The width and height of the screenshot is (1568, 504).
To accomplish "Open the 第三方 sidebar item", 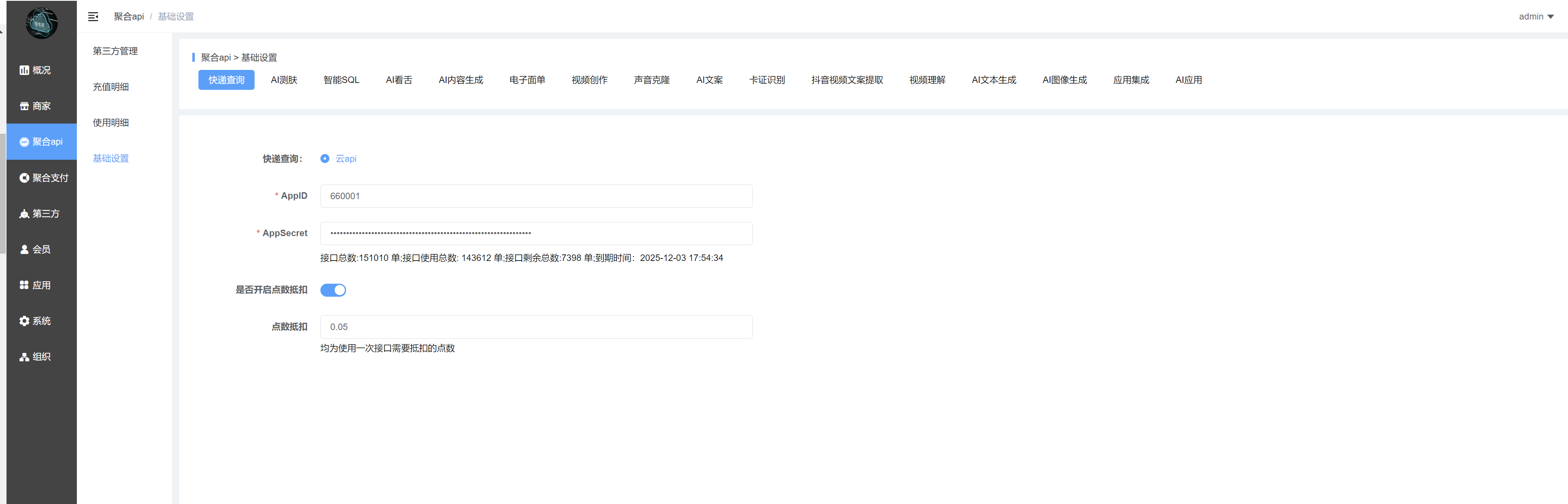I will click(x=40, y=214).
